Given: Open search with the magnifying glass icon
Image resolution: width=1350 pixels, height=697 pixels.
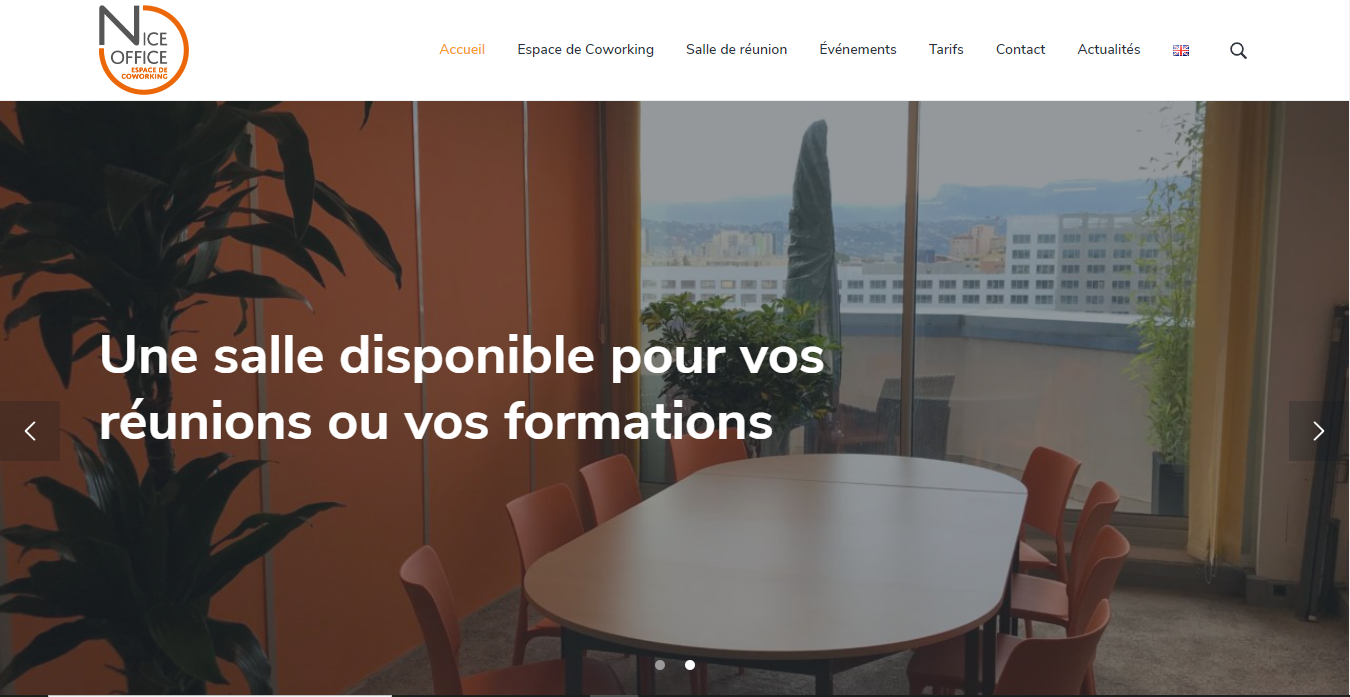Looking at the screenshot, I should coord(1238,51).
